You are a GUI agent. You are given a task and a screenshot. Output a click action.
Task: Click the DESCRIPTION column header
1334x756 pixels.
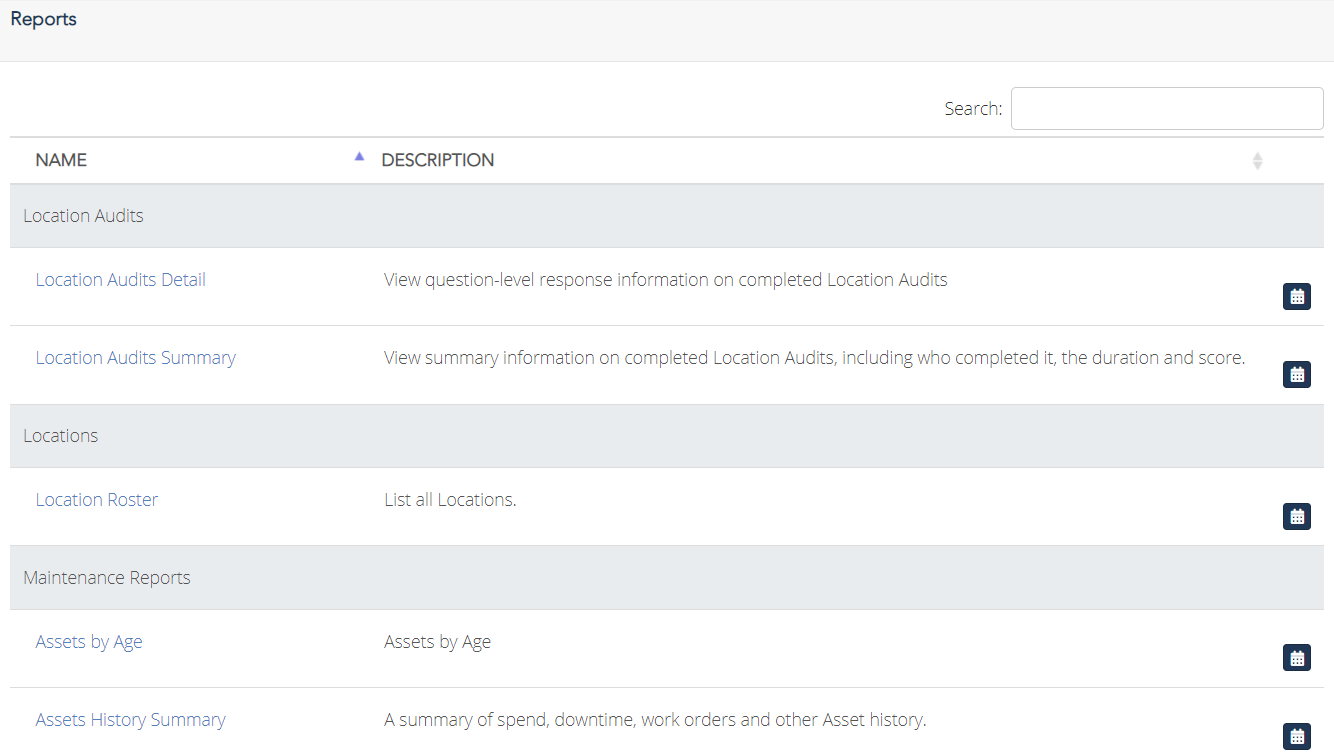point(438,160)
